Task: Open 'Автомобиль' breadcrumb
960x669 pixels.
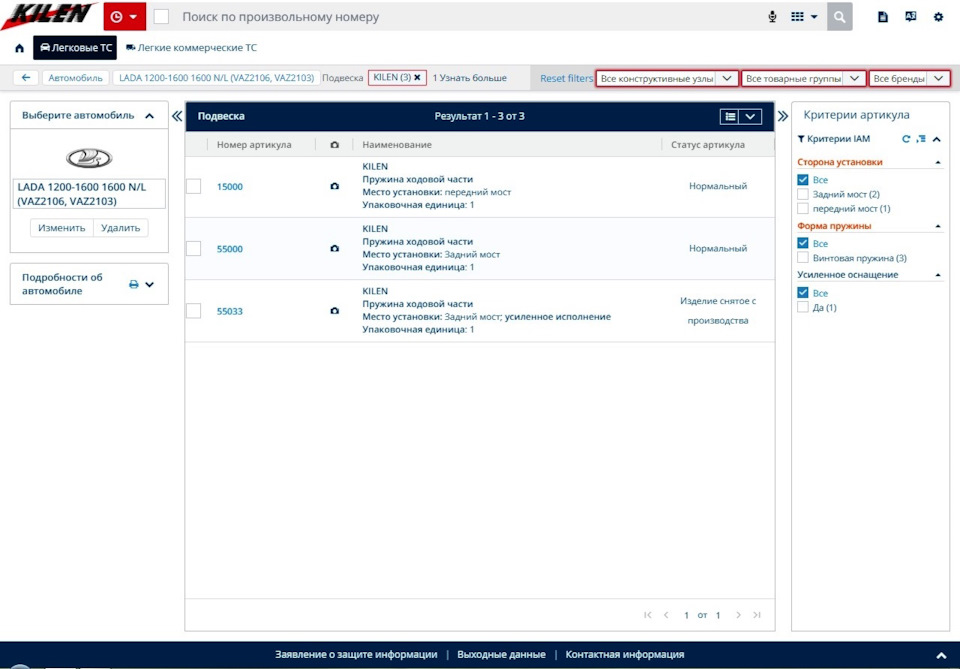Action: coord(75,78)
